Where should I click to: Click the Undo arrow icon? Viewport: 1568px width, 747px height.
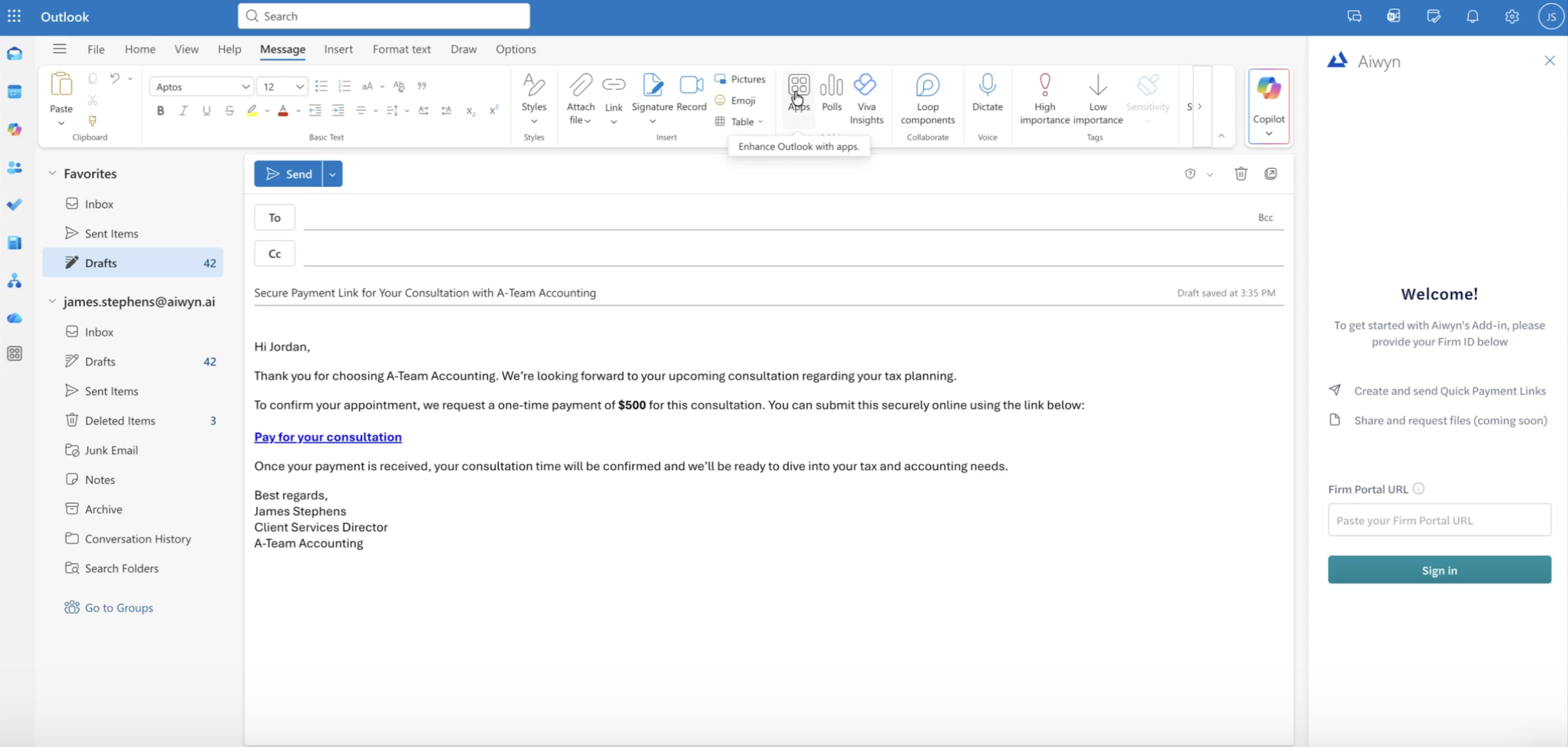(115, 78)
